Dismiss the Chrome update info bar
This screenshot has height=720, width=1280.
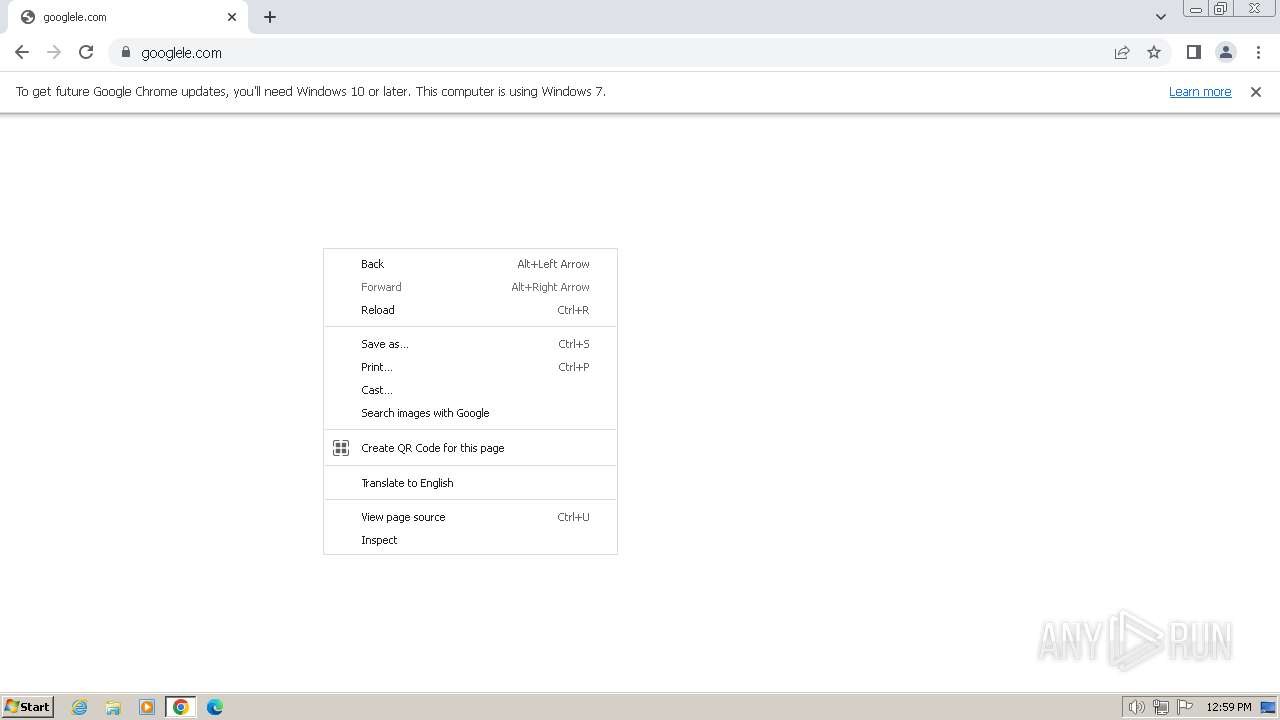[1255, 91]
